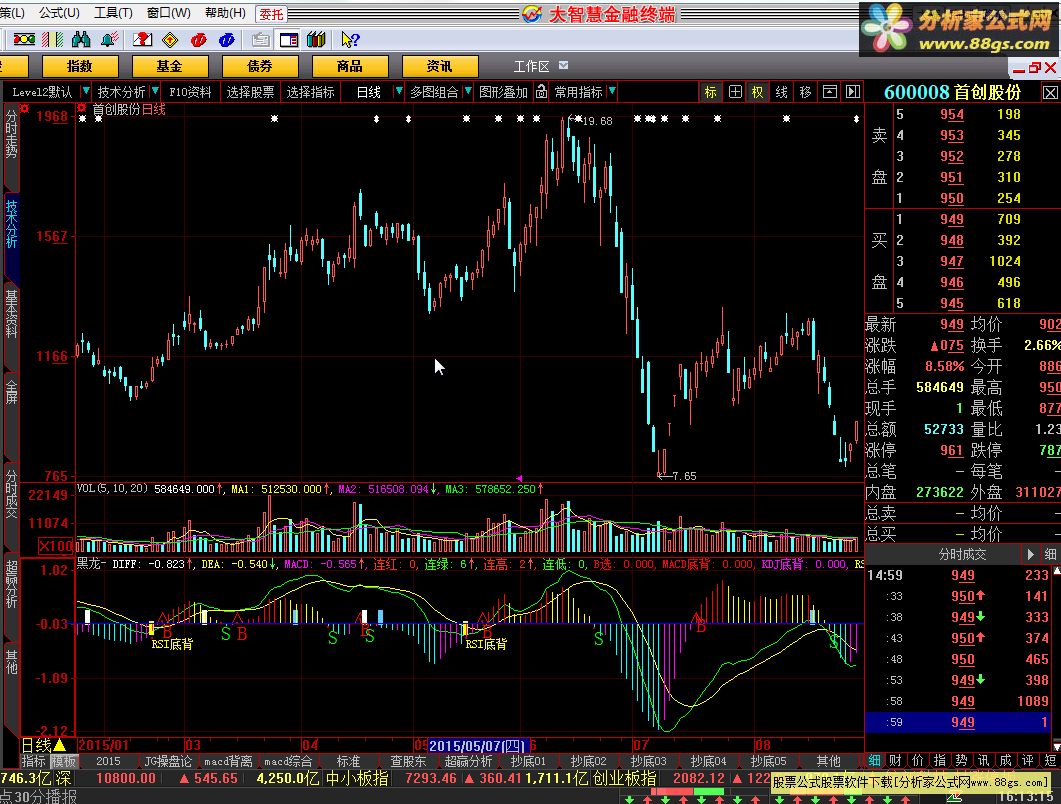Click the 图形叠加 overlay button
The image size is (1061, 804).
(503, 92)
